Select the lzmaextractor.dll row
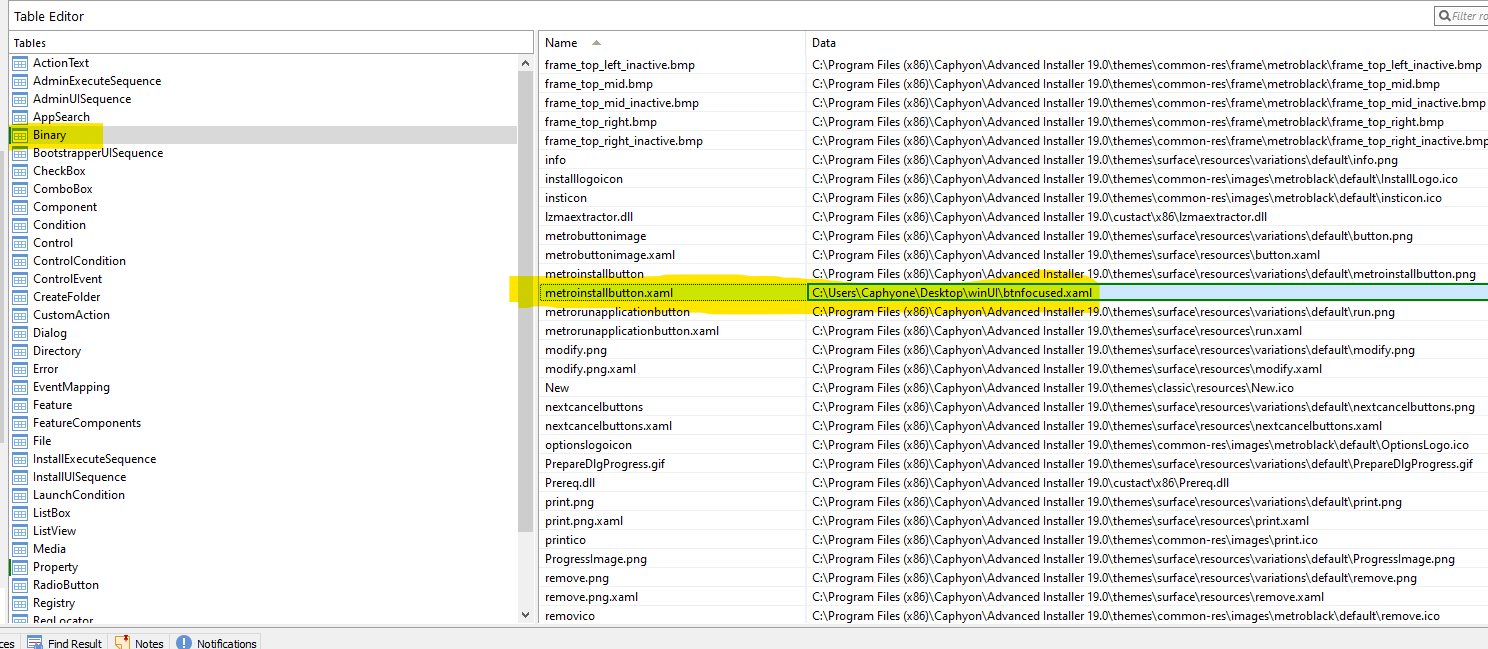Viewport: 1488px width, 649px height. point(589,217)
